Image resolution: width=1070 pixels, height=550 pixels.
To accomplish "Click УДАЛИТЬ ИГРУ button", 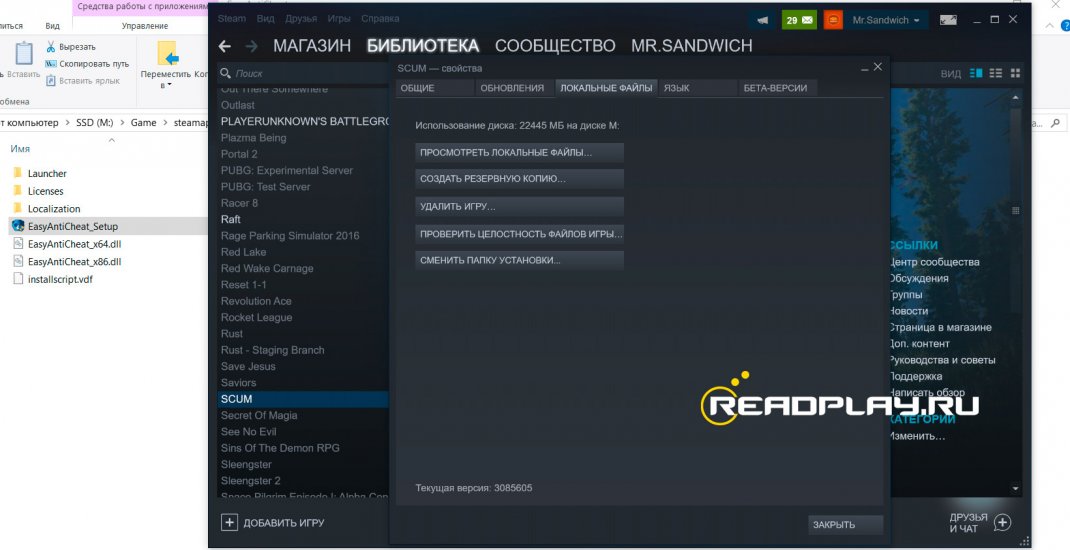I will pos(519,206).
